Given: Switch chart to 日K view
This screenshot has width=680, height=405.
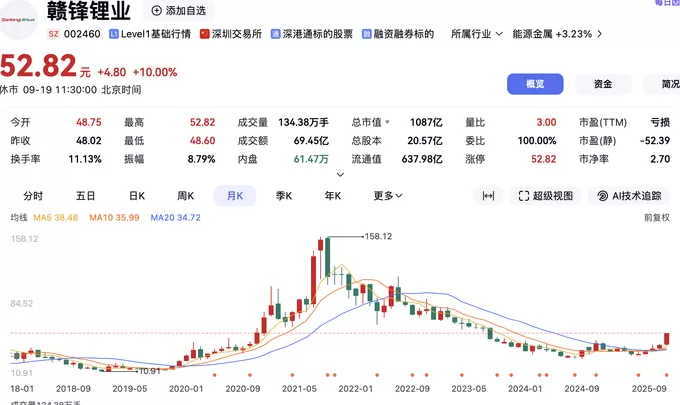Looking at the screenshot, I should point(137,196).
